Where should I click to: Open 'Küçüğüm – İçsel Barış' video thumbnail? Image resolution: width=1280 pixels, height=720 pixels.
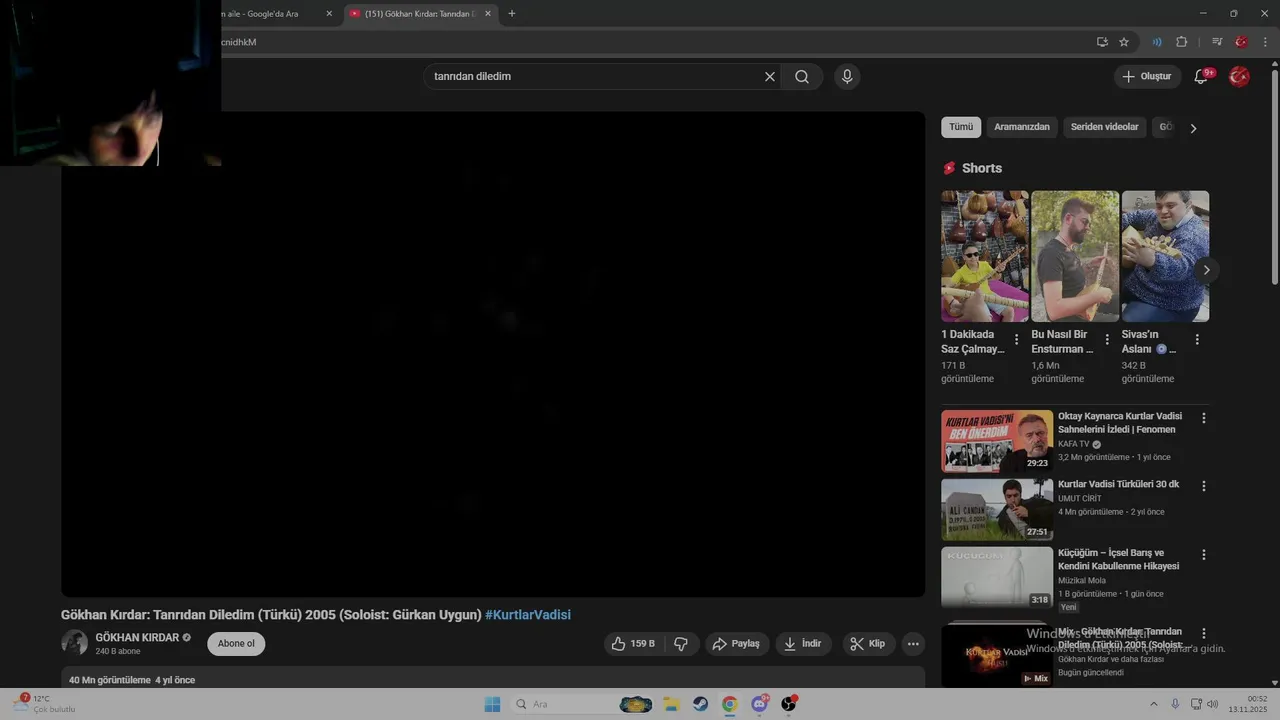coord(997,577)
